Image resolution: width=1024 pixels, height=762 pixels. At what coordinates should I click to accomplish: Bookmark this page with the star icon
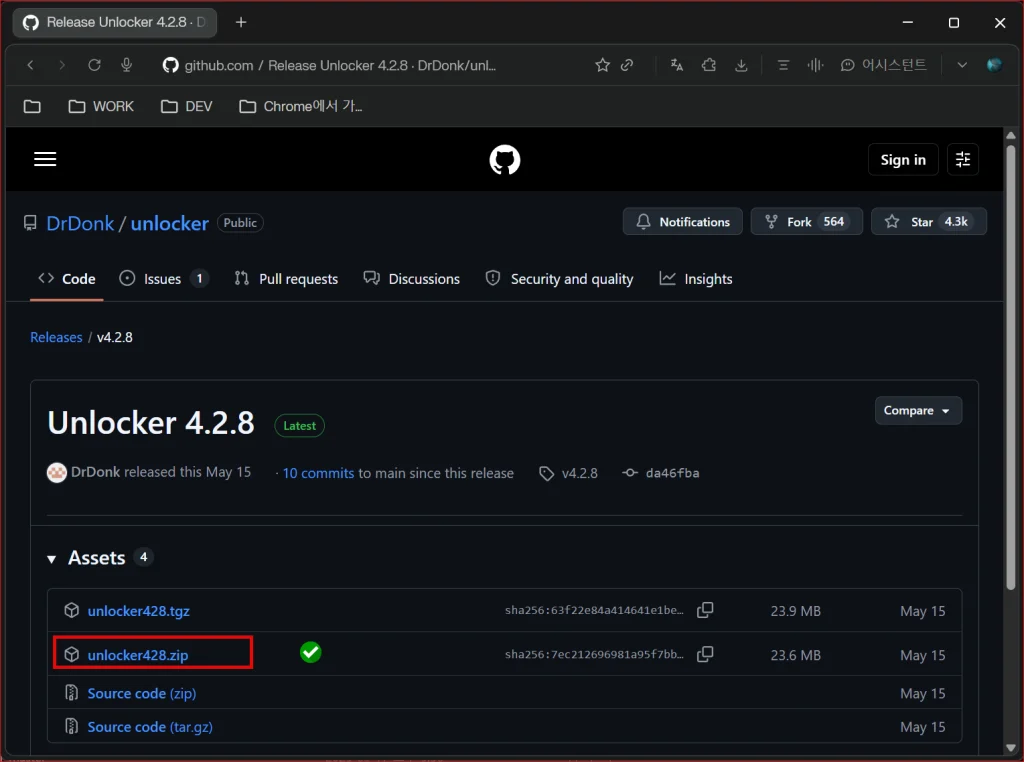click(602, 65)
